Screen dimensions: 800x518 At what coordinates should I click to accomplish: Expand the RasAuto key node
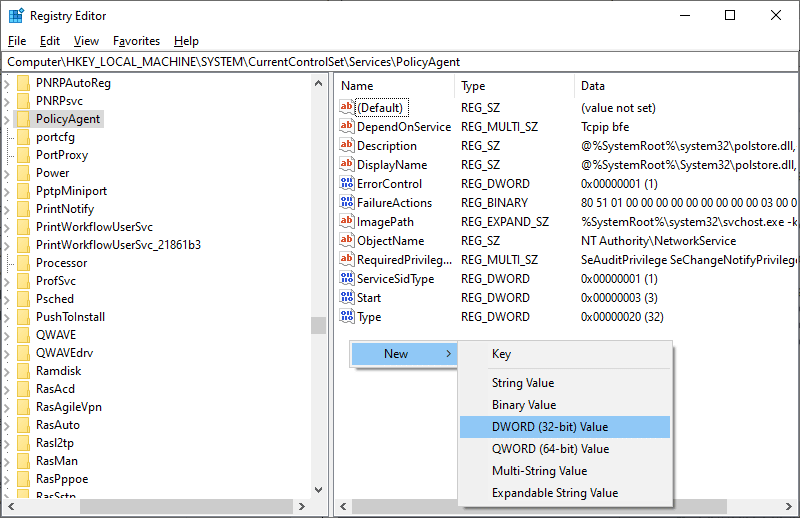coord(7,426)
